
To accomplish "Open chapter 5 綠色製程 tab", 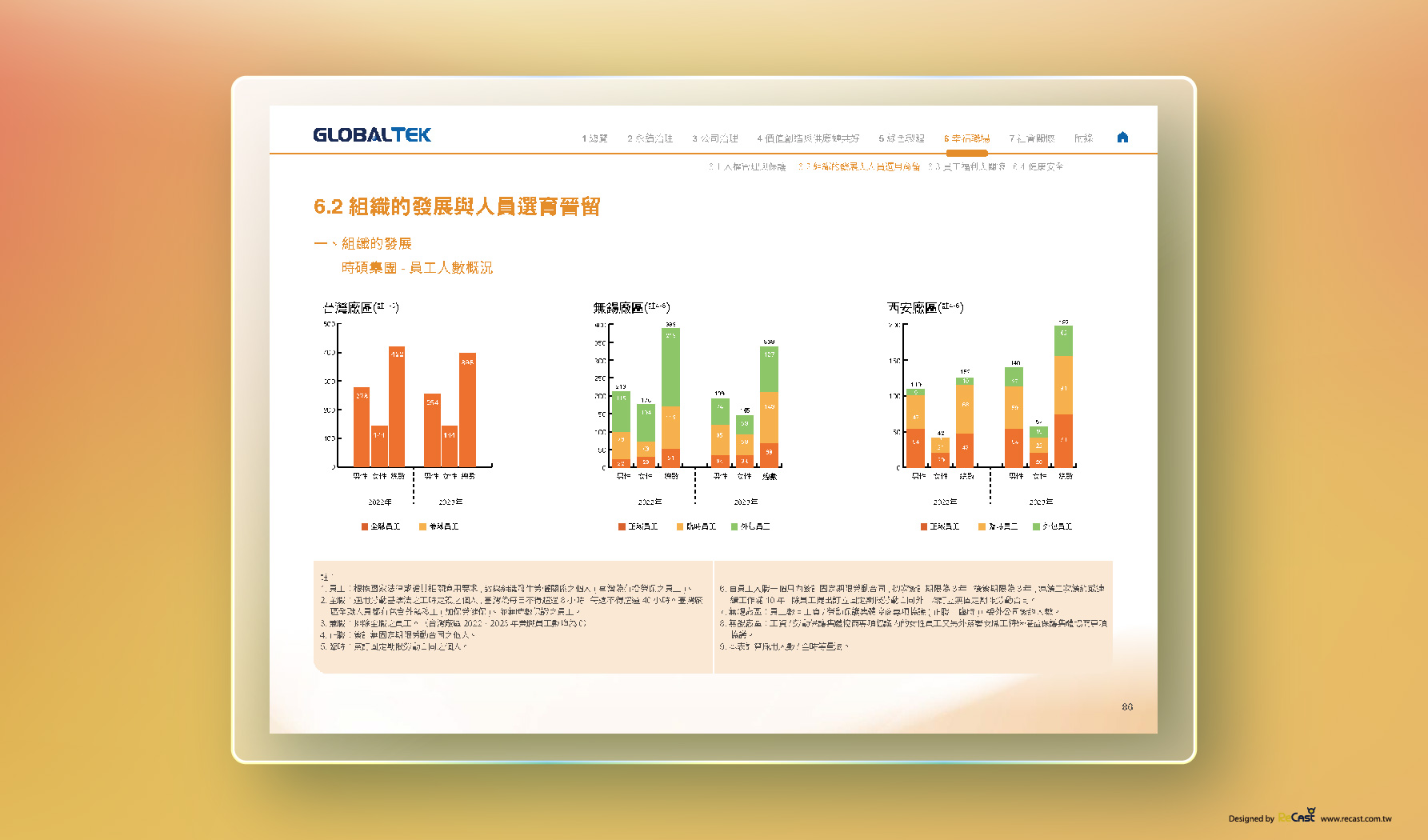I will (902, 138).
